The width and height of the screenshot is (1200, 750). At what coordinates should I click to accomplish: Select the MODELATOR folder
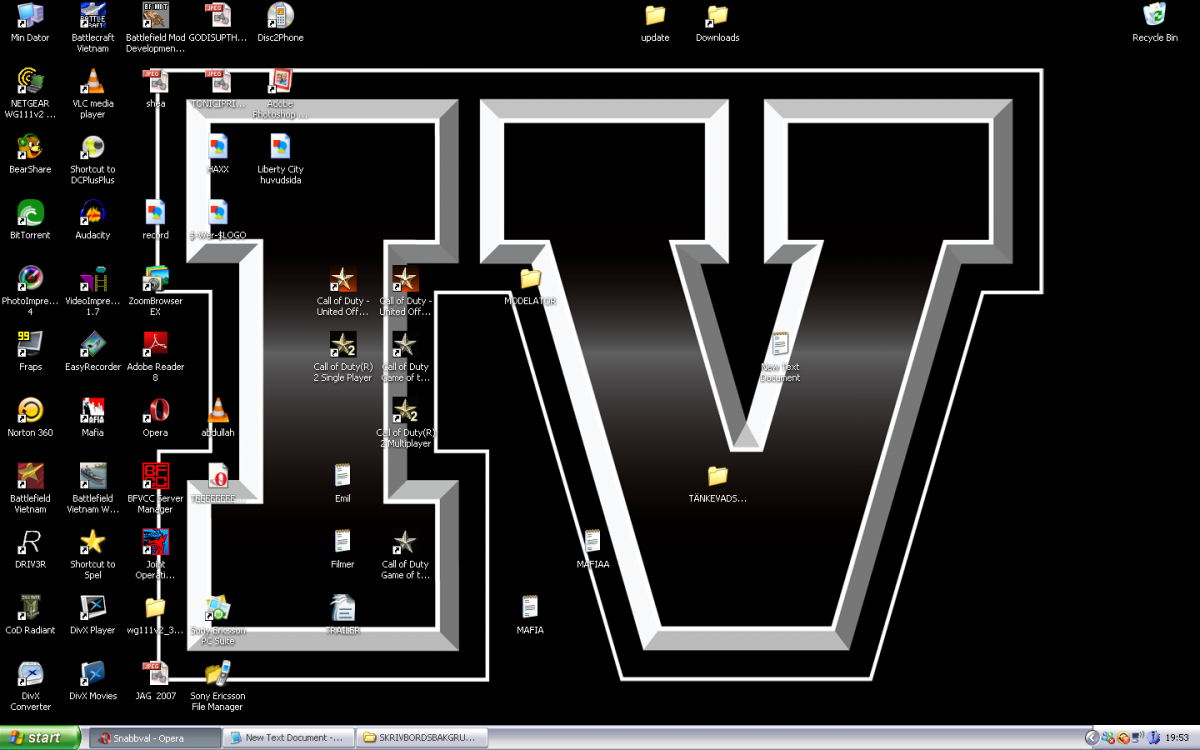(530, 279)
